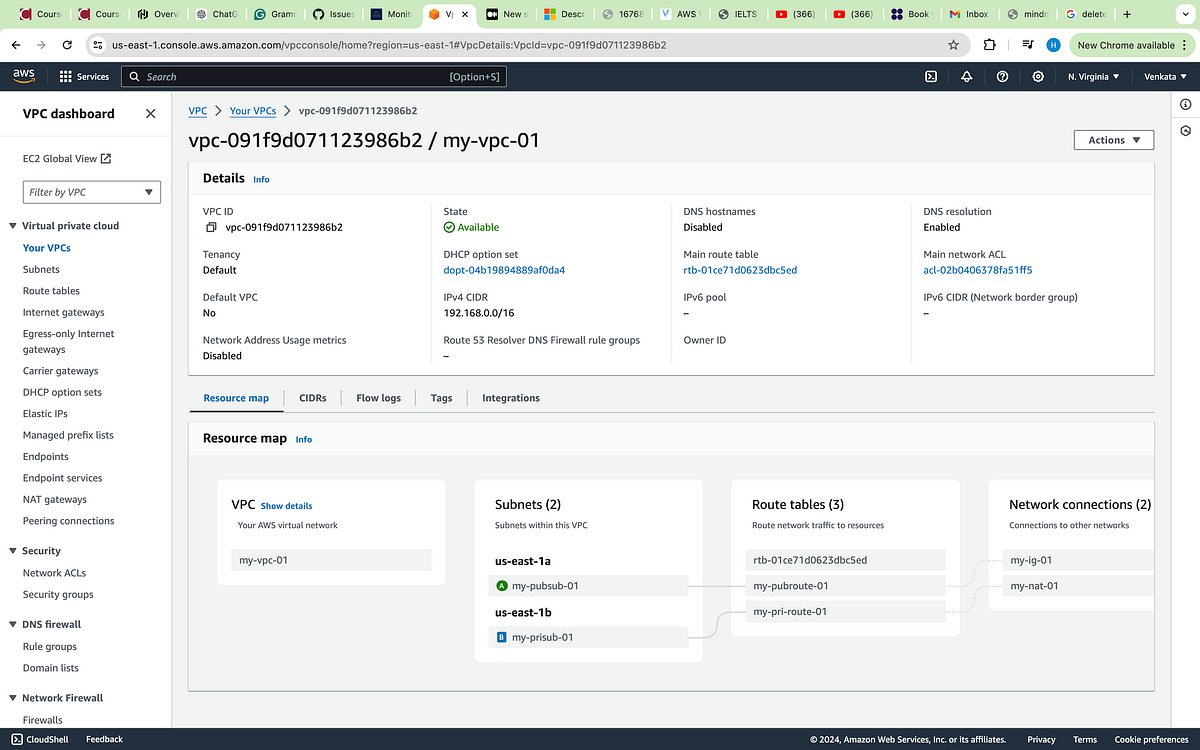Open AWS help via the question mark icon

(x=1002, y=76)
